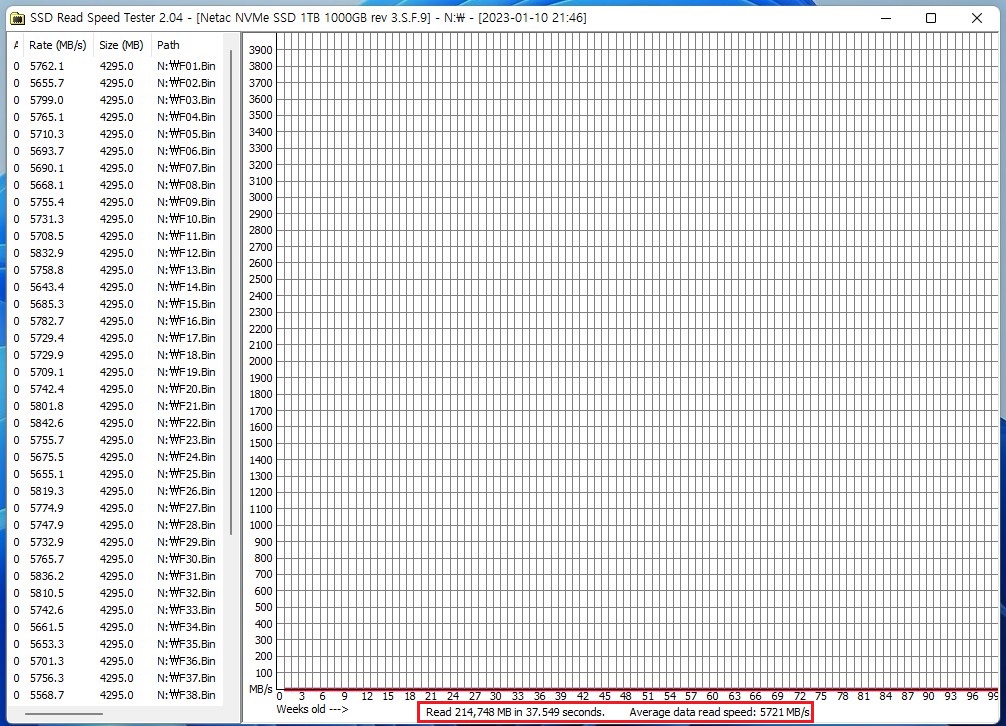Click the 'Average data read speed: 5721 MB/s' status text
This screenshot has height=726, width=1006.
click(x=719, y=712)
